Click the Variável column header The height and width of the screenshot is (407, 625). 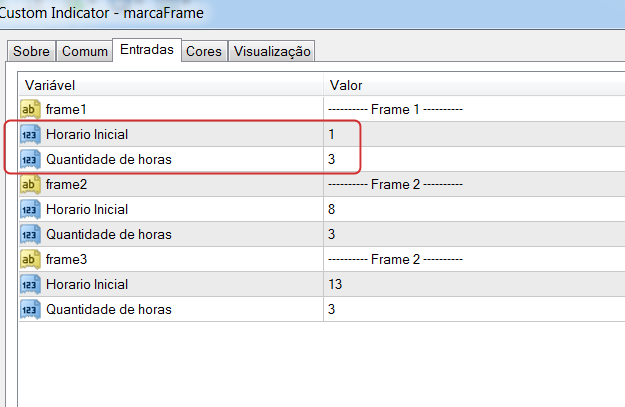pos(171,85)
